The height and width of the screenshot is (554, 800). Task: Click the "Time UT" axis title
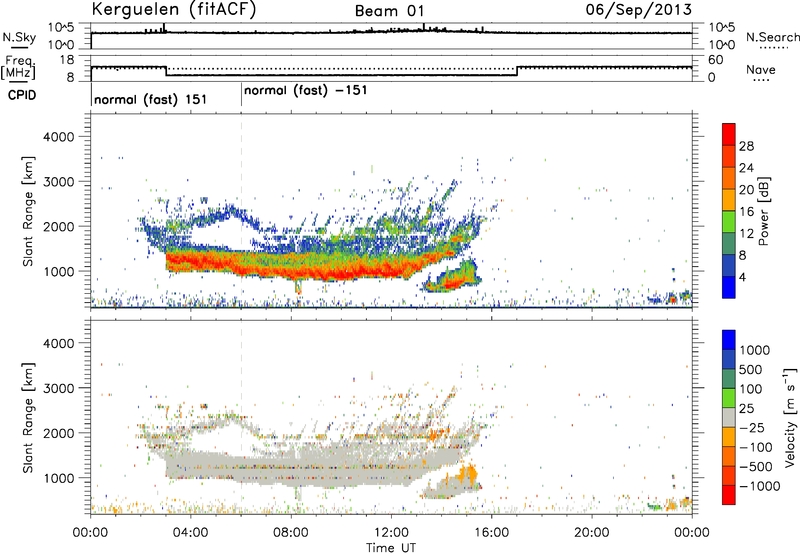point(391,548)
